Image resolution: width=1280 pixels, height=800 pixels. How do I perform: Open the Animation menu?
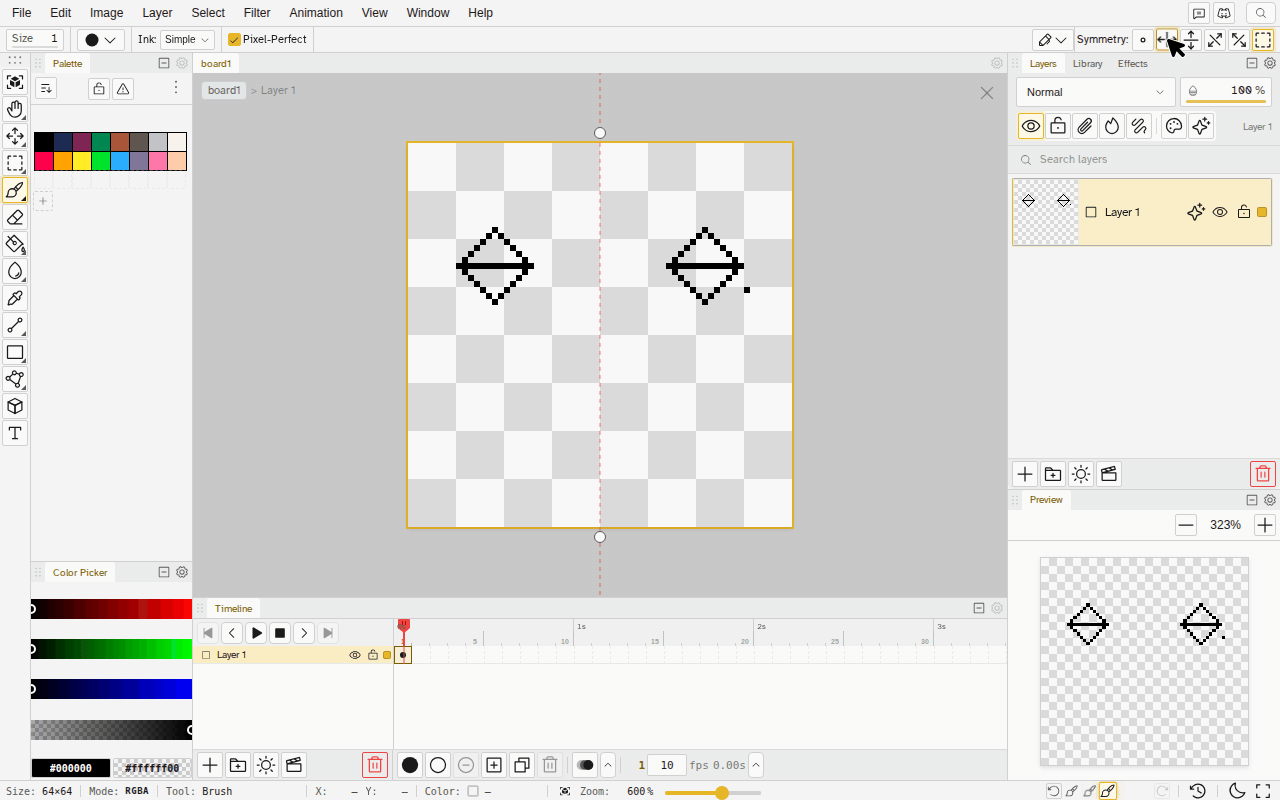tap(316, 13)
